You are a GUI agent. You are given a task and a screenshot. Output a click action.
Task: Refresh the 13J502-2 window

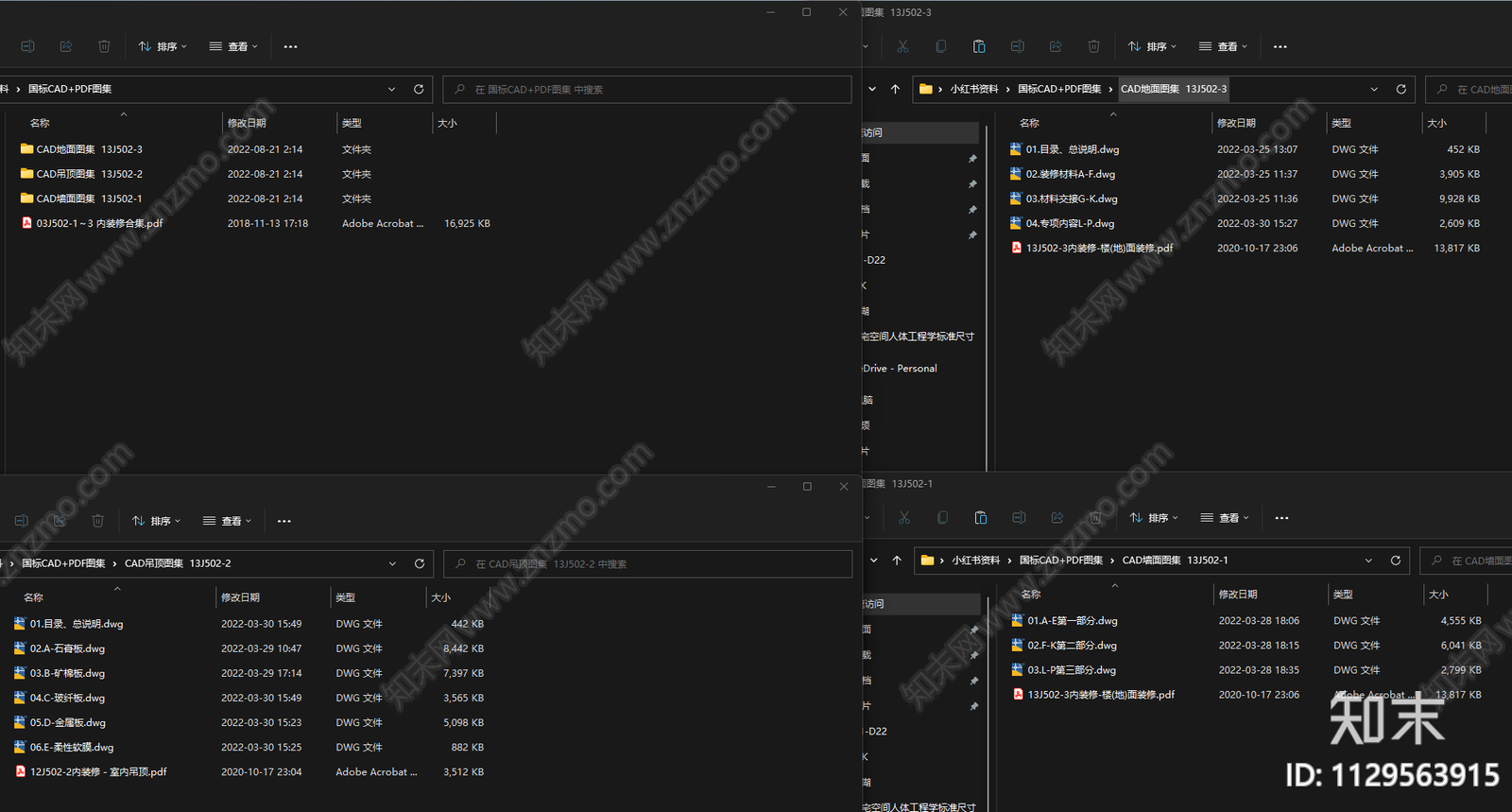(x=420, y=563)
